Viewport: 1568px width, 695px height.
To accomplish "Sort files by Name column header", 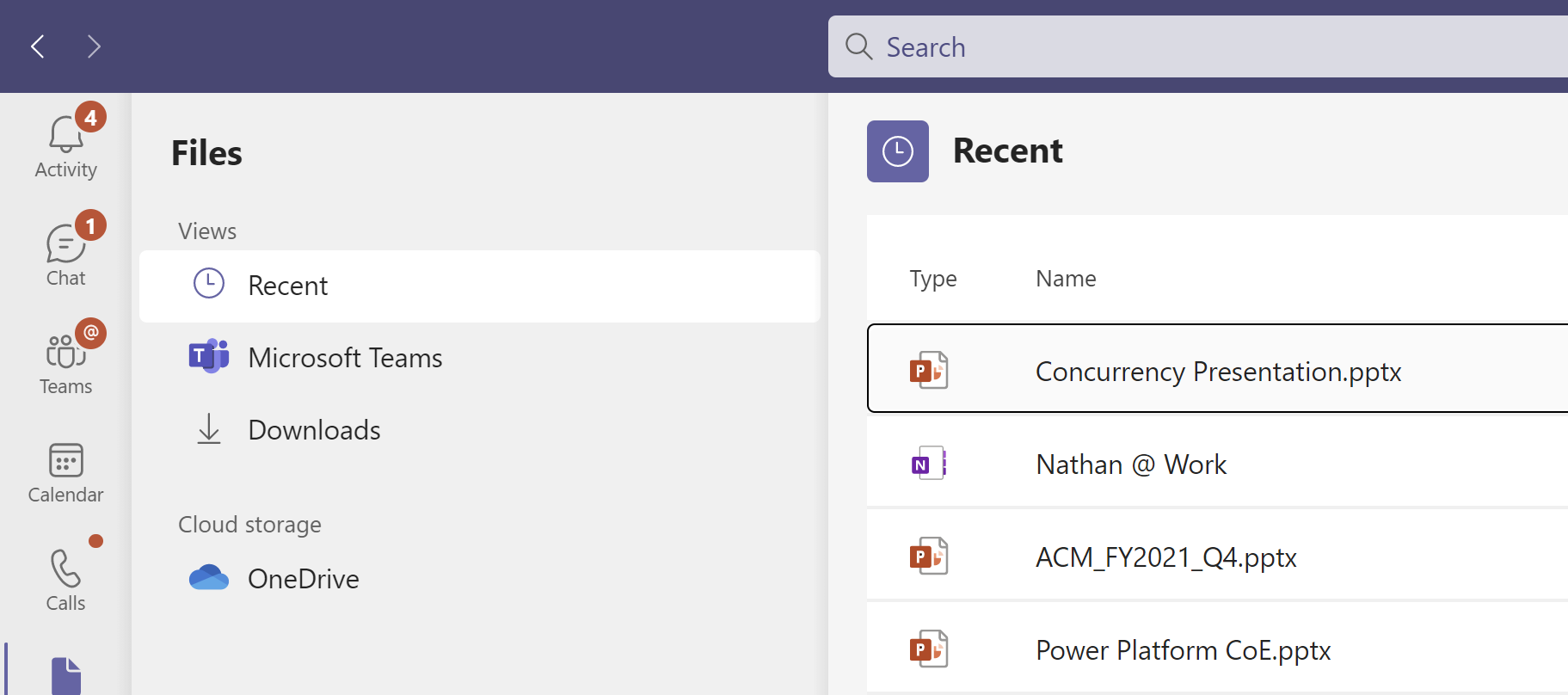I will pyautogui.click(x=1066, y=279).
